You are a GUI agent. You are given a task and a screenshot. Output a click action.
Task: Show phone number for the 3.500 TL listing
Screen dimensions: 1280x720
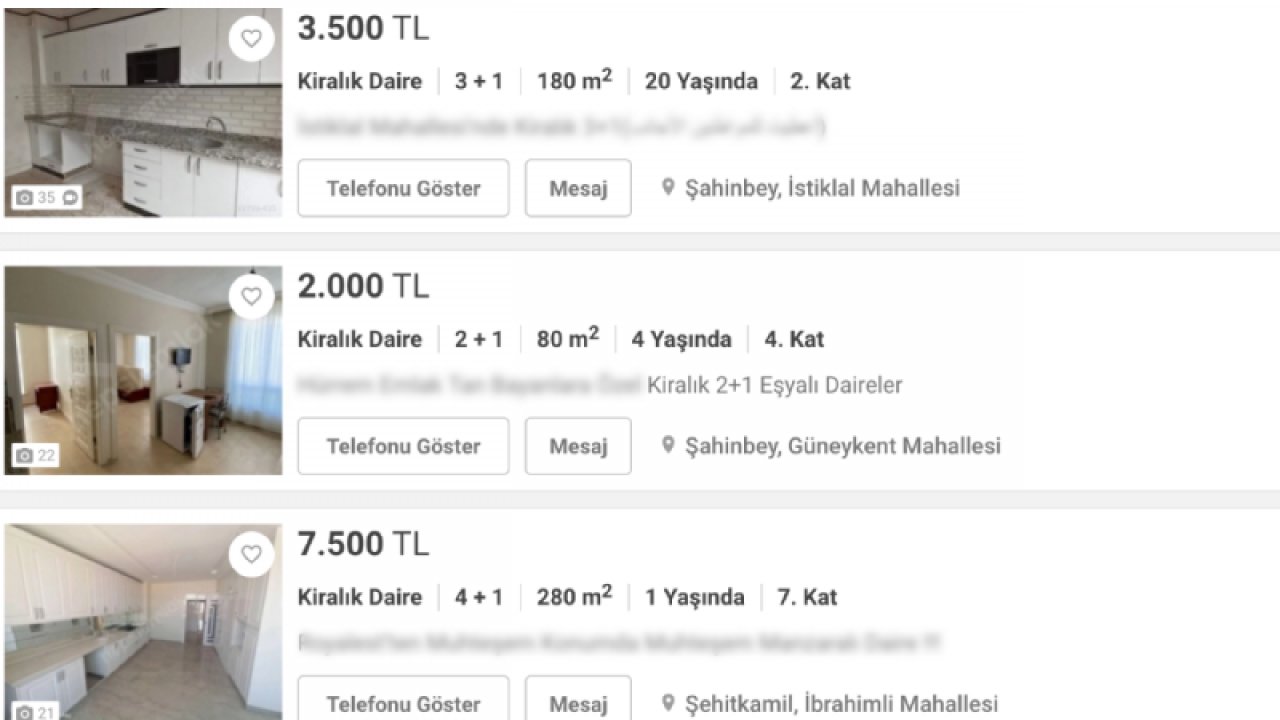[x=403, y=188]
